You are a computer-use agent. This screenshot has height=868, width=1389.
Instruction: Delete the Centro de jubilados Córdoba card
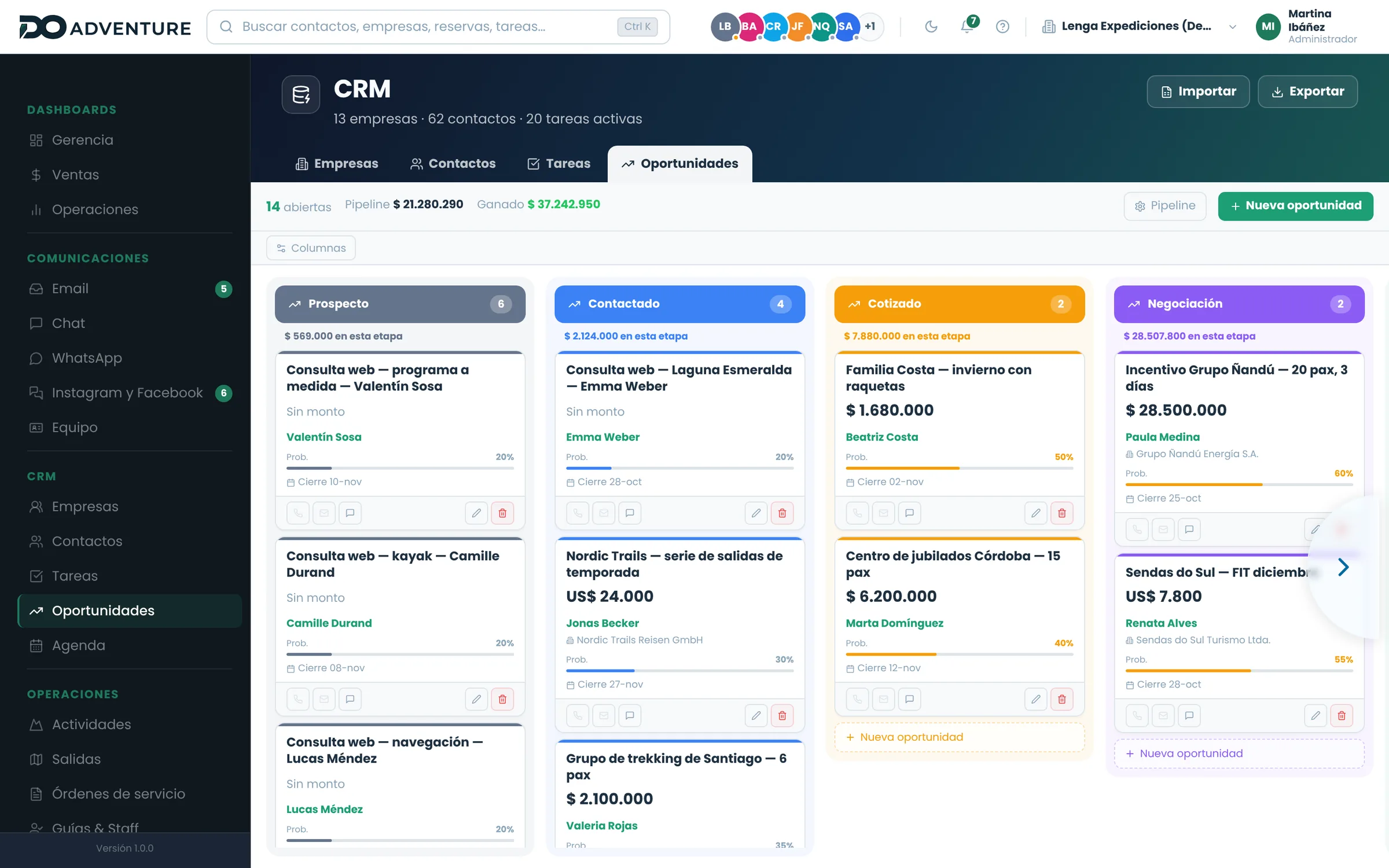pos(1061,699)
